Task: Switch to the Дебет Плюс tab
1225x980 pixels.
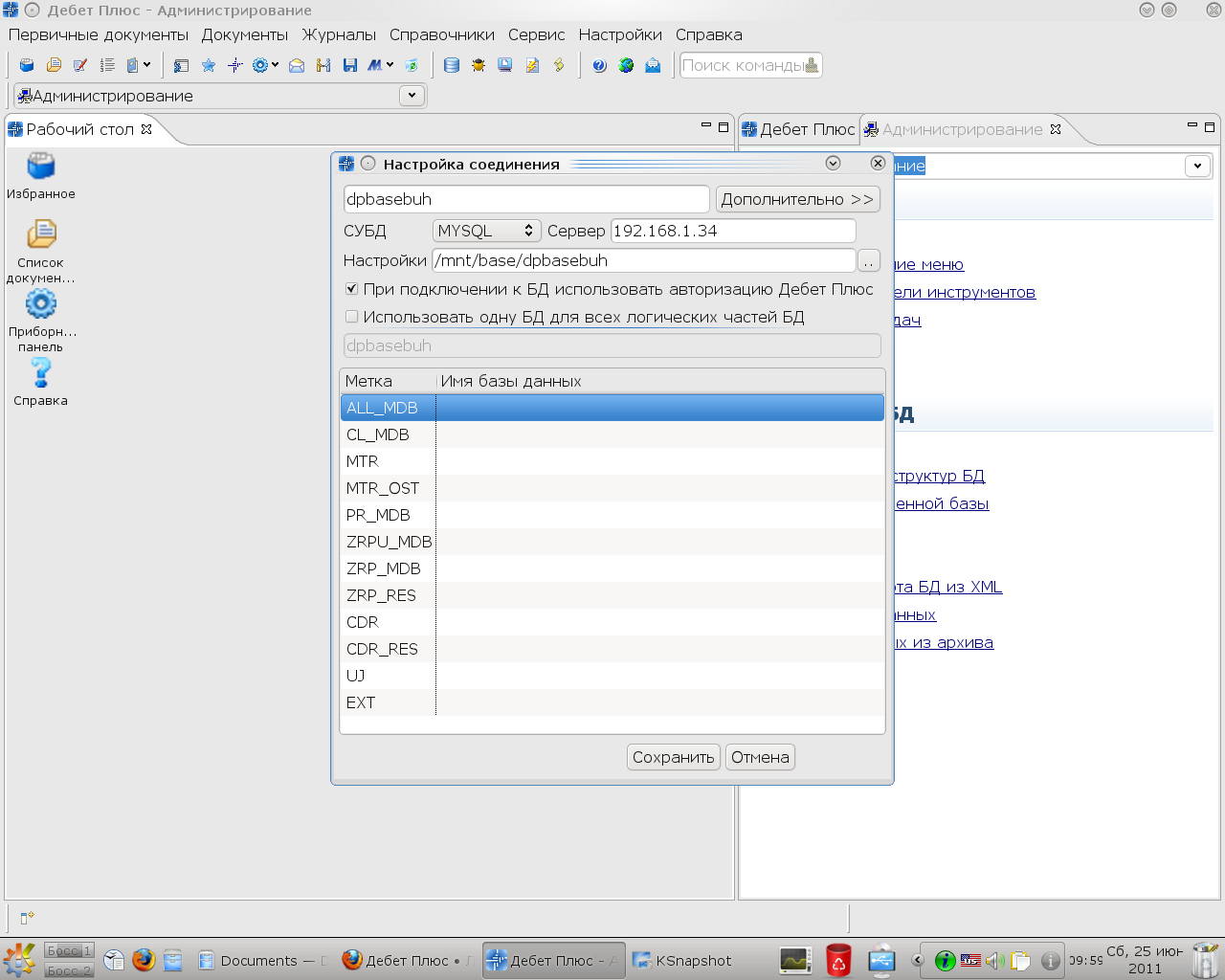Action: (799, 129)
